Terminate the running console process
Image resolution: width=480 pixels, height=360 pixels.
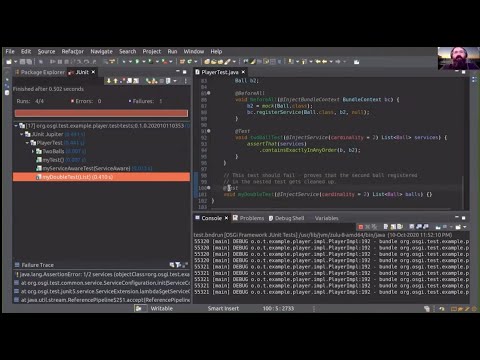[360, 227]
